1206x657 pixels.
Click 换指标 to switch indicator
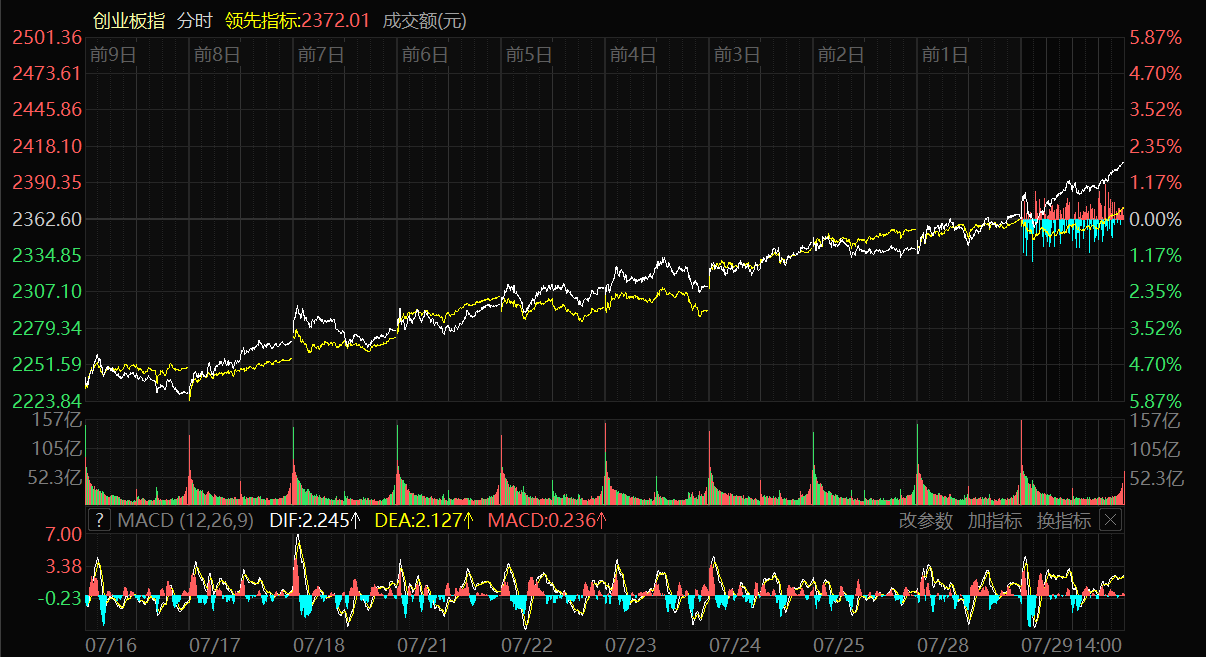(x=1064, y=521)
